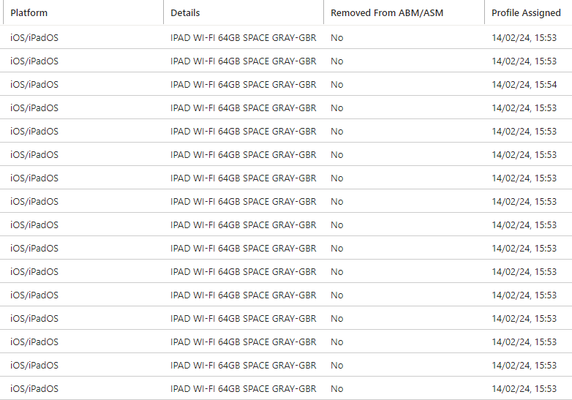Click last row's IPAD WI-FI 64GB details

point(243,389)
